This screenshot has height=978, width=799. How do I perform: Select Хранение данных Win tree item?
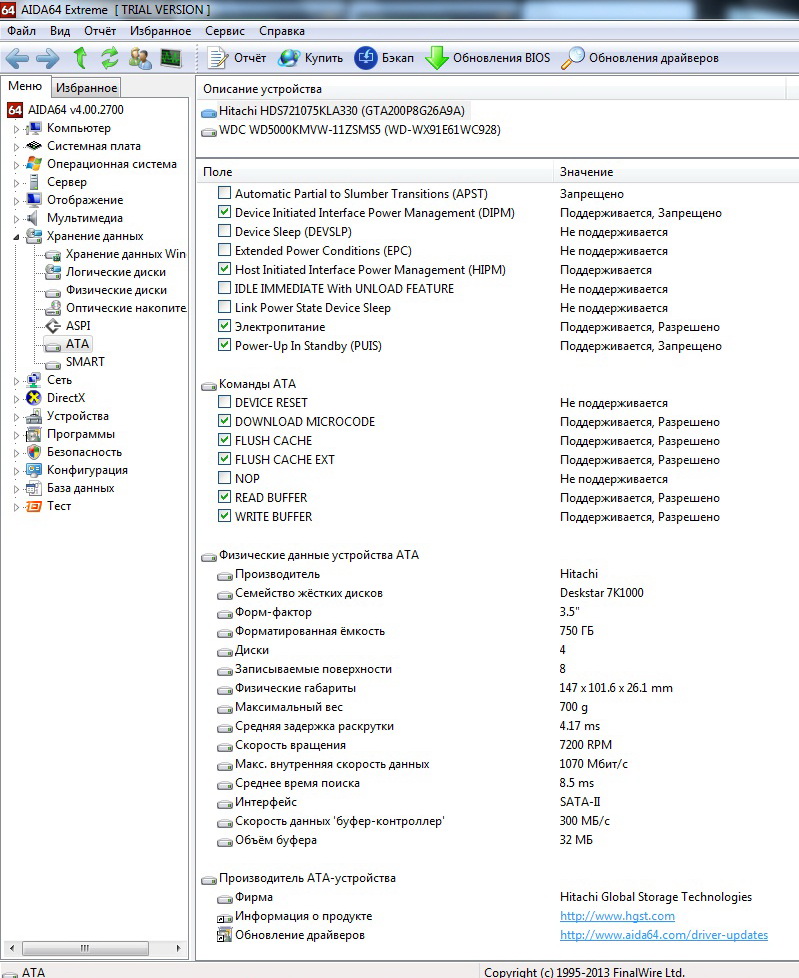coord(126,254)
